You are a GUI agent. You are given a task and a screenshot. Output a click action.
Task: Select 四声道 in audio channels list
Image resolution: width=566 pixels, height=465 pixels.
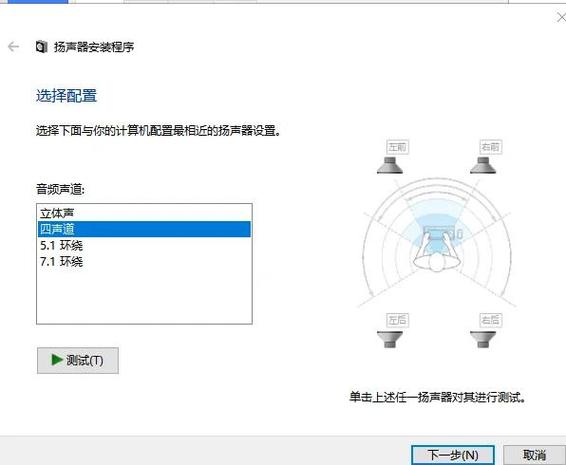[144, 229]
